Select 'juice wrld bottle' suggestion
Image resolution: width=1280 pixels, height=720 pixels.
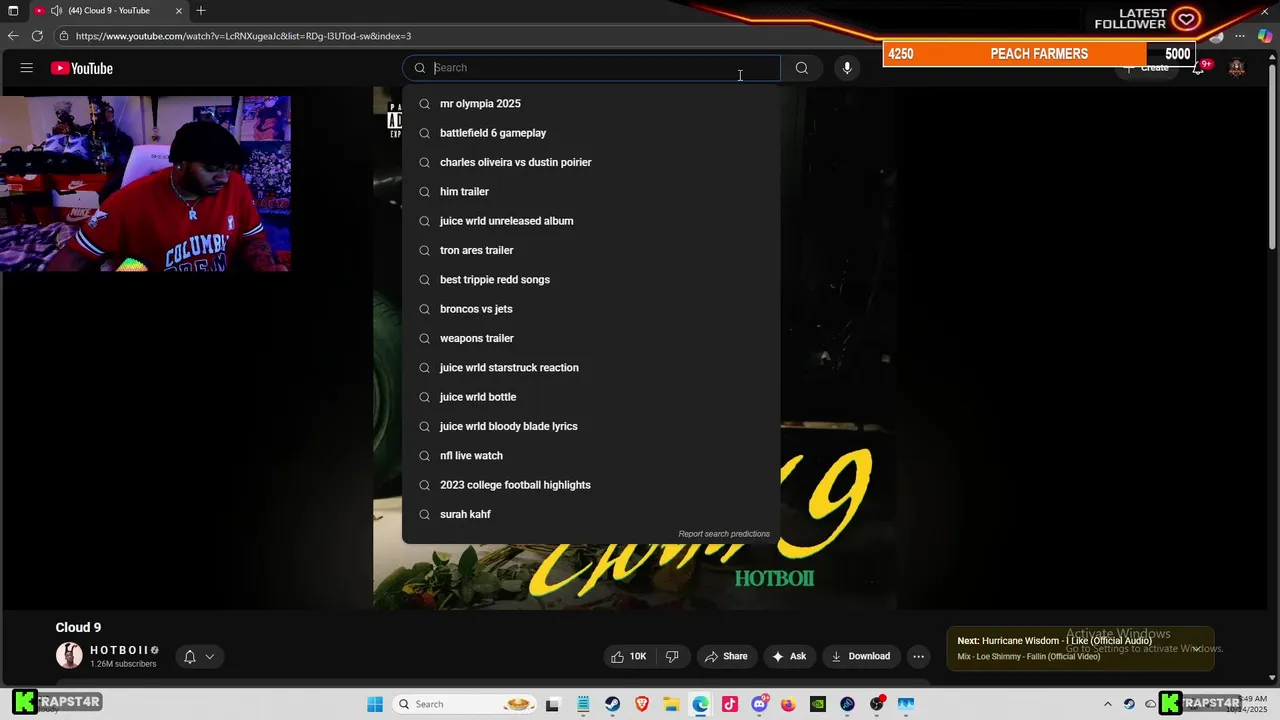point(591,397)
